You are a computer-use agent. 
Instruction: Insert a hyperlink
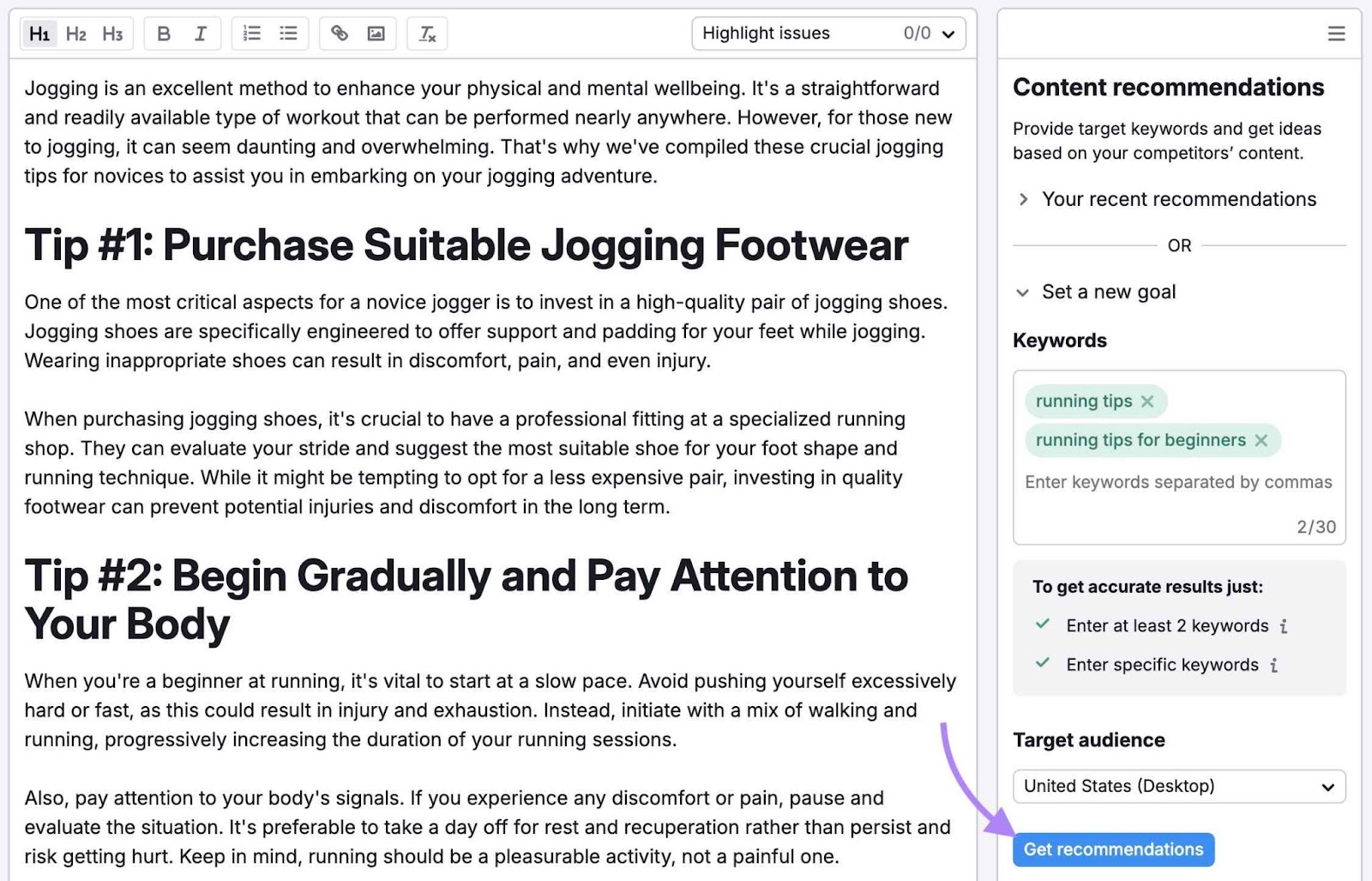click(340, 33)
